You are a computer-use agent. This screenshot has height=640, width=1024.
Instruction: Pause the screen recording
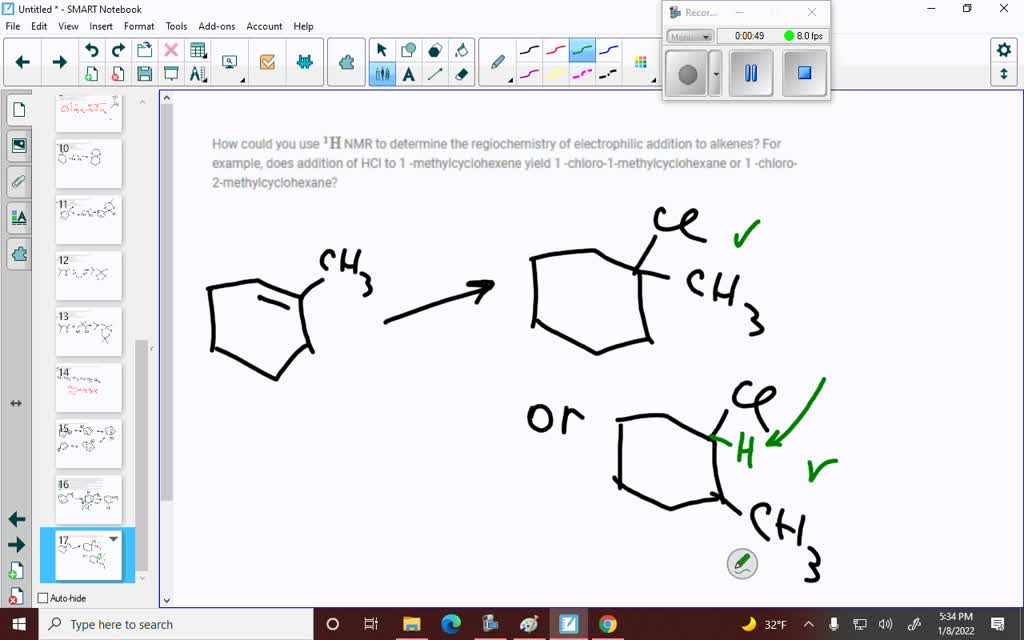tap(751, 73)
